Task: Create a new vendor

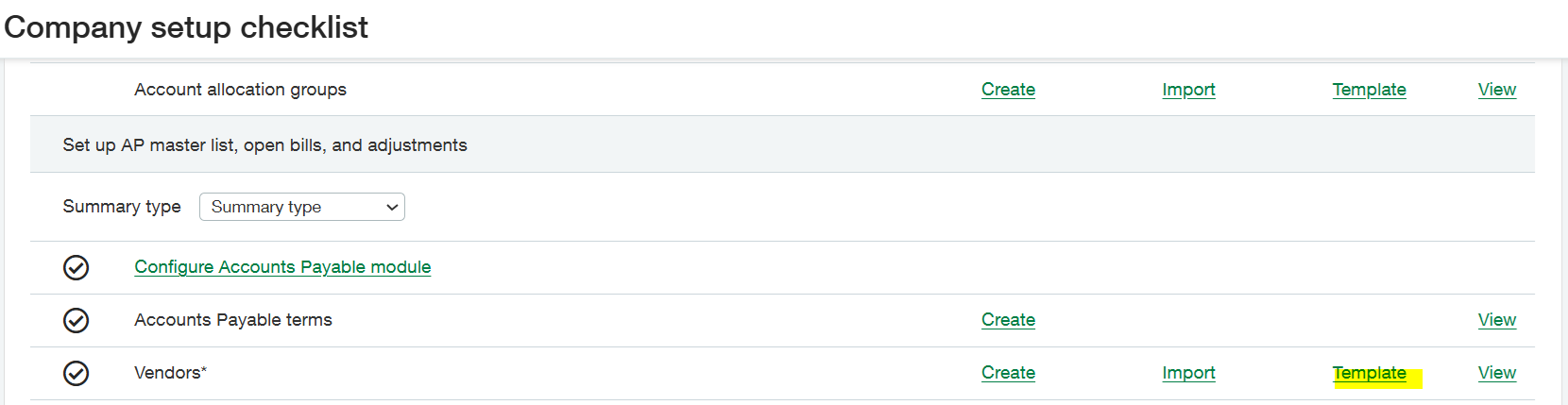Action: [1008, 373]
